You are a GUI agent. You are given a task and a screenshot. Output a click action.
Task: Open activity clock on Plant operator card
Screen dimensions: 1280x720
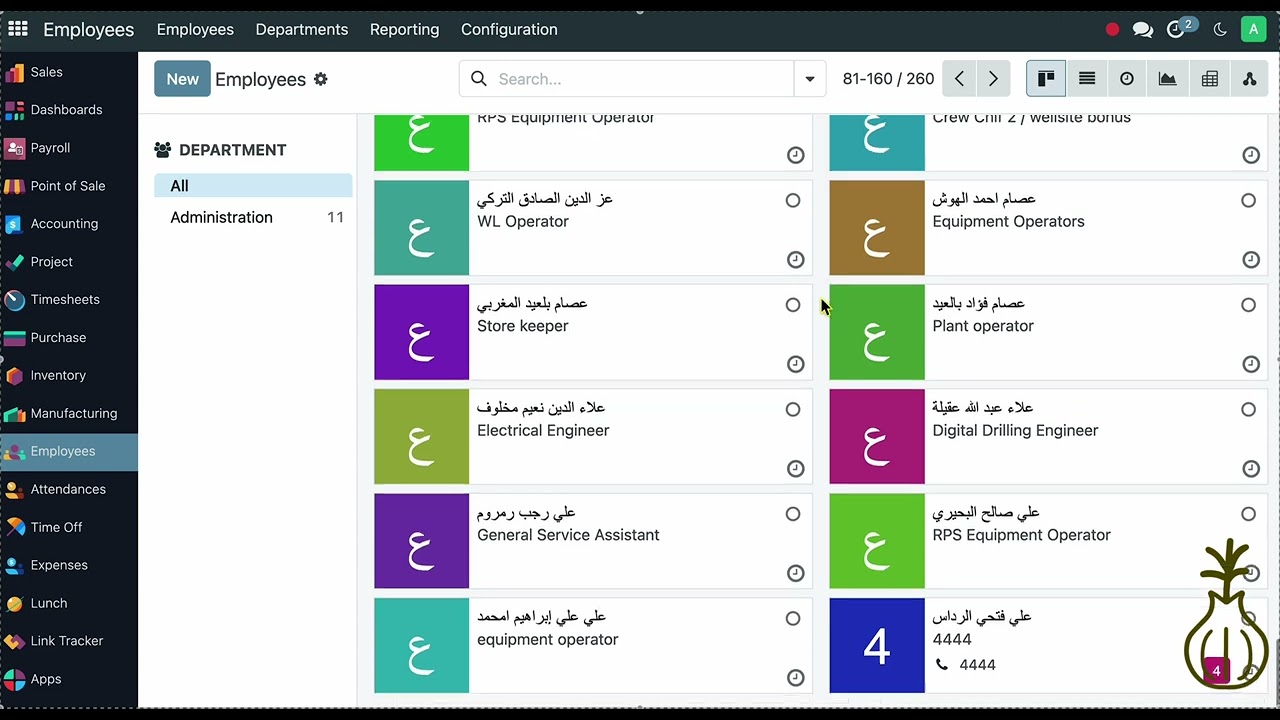point(1251,364)
